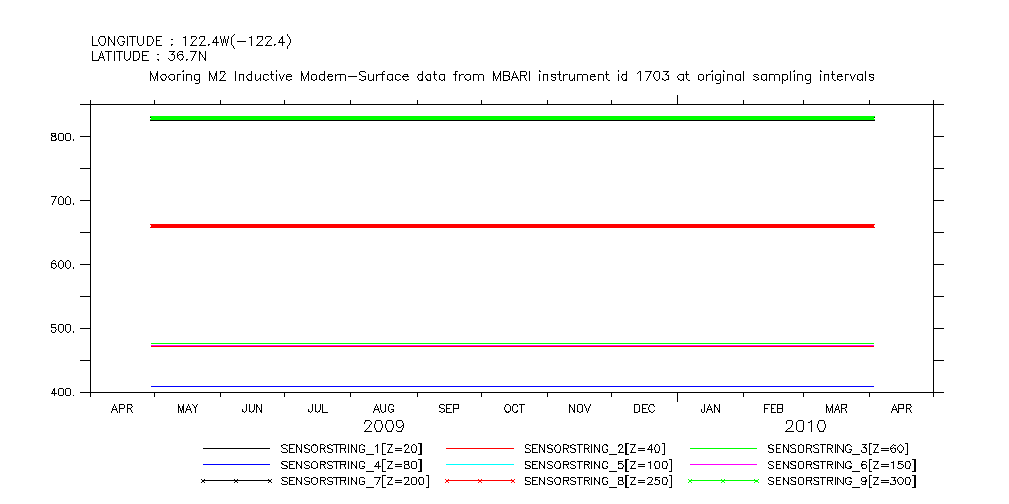This screenshot has width=1009, height=504.
Task: Click the DEC month label on axis
Action: 644,409
